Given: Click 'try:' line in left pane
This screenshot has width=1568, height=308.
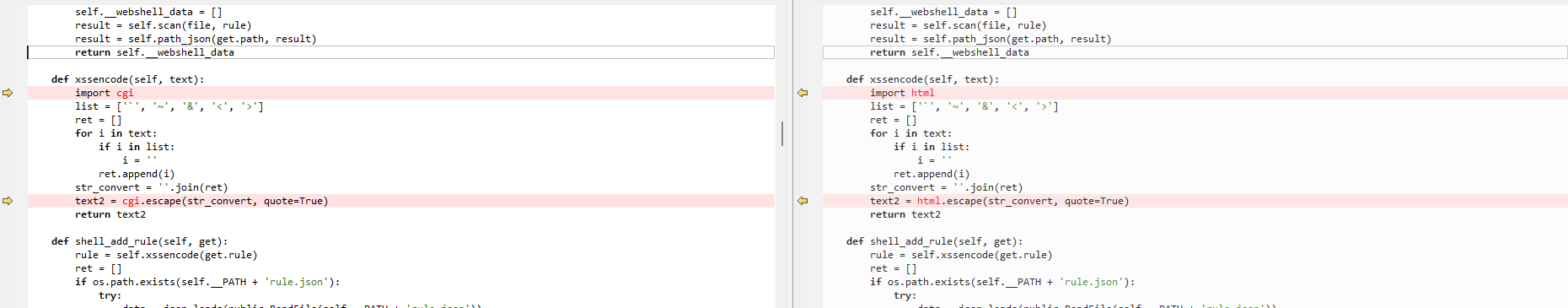Looking at the screenshot, I should coord(110,295).
